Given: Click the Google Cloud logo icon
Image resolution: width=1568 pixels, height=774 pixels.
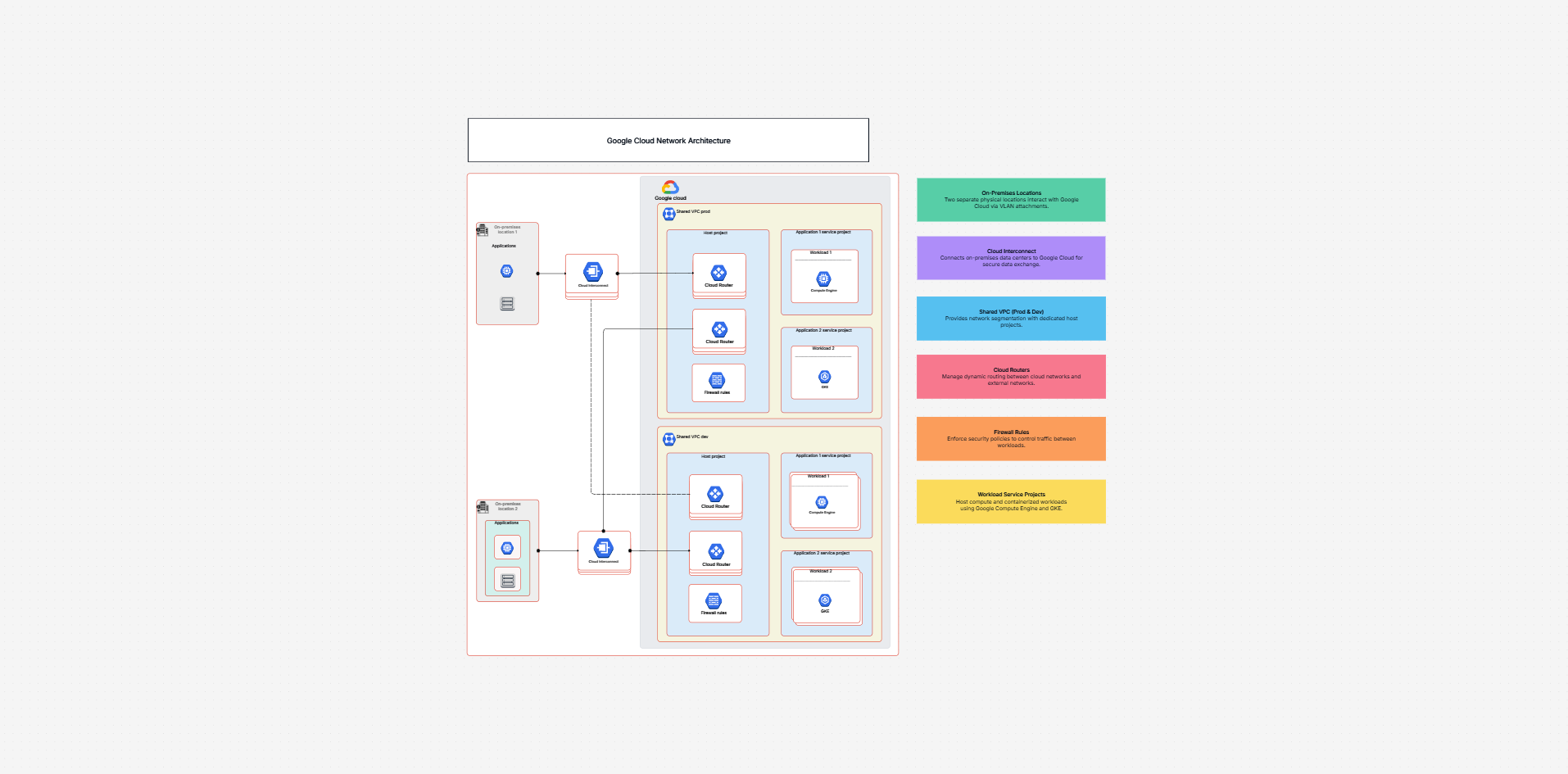Looking at the screenshot, I should pos(670,188).
